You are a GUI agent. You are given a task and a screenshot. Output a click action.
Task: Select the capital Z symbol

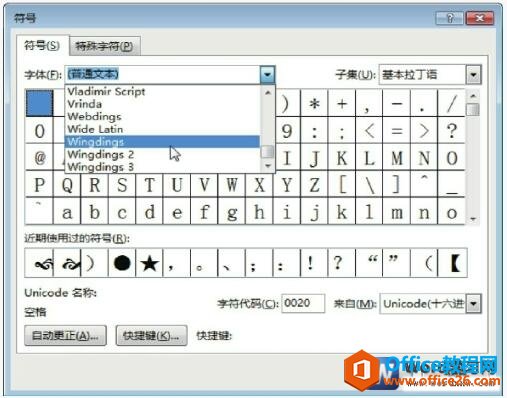pos(314,185)
